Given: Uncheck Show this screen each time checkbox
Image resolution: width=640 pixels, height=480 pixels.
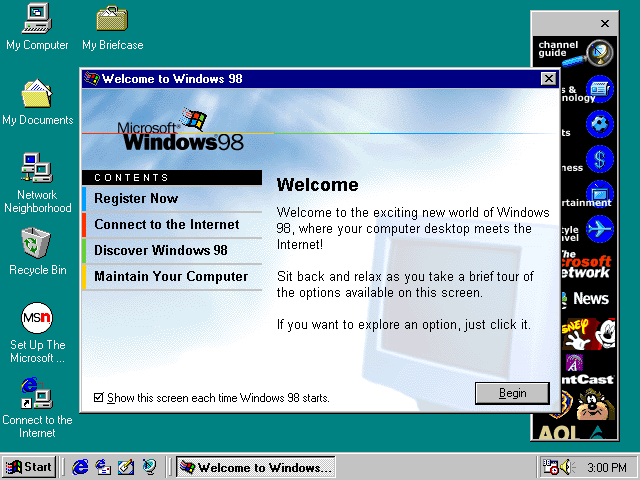Looking at the screenshot, I should click(98, 398).
